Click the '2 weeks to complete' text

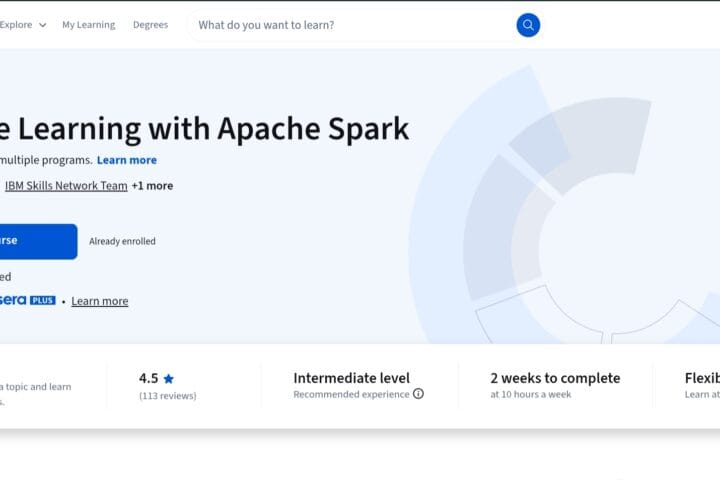point(555,378)
